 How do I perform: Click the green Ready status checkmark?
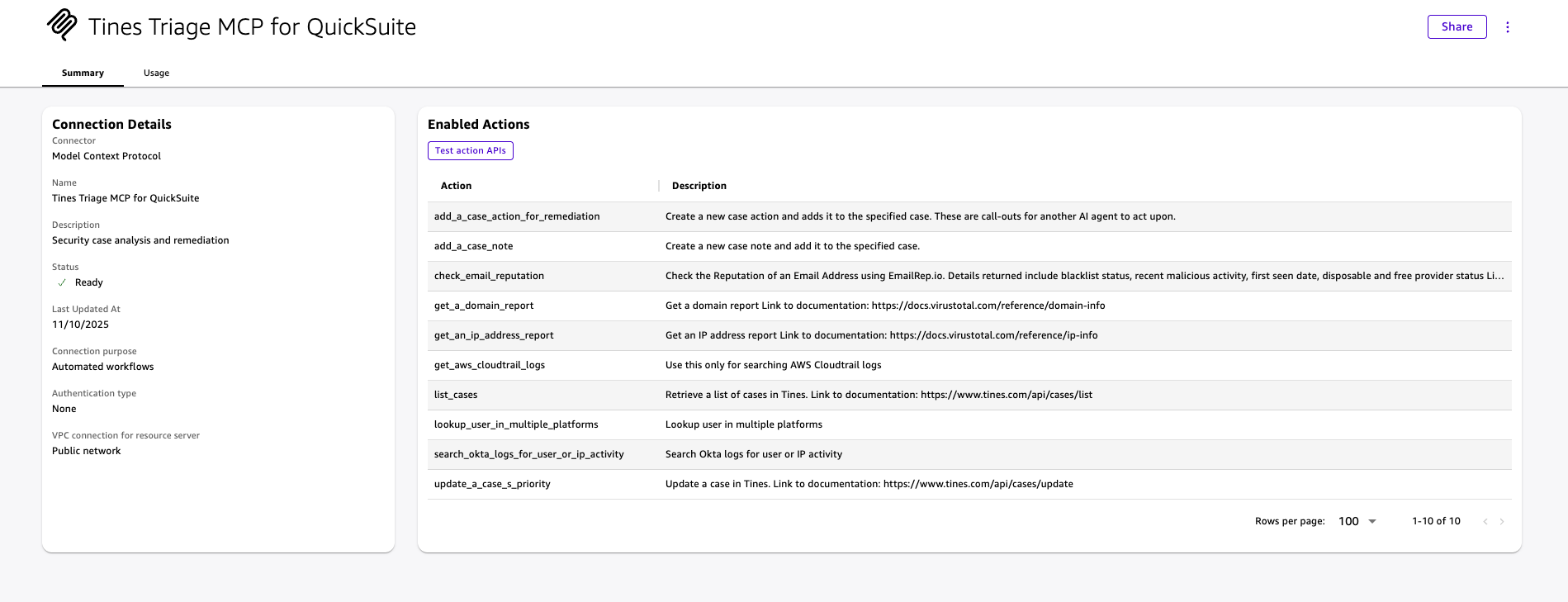62,282
